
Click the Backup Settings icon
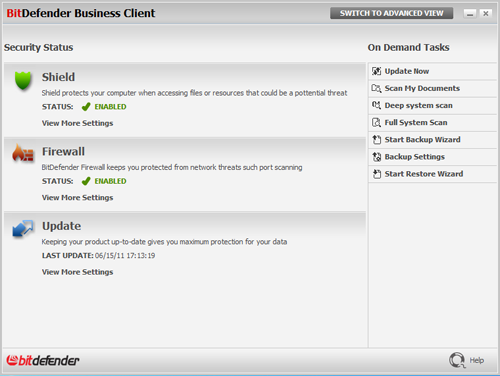(376, 157)
